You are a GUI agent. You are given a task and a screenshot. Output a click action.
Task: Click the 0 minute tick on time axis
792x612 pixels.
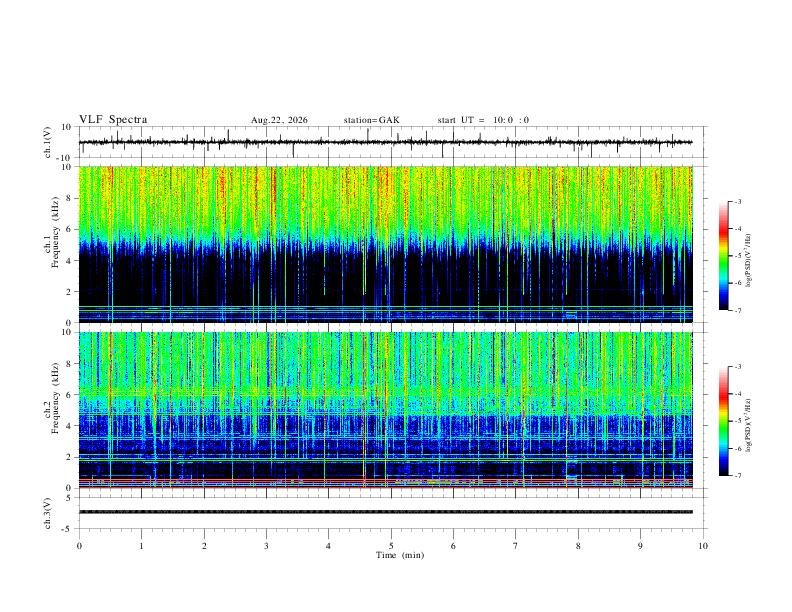79,546
